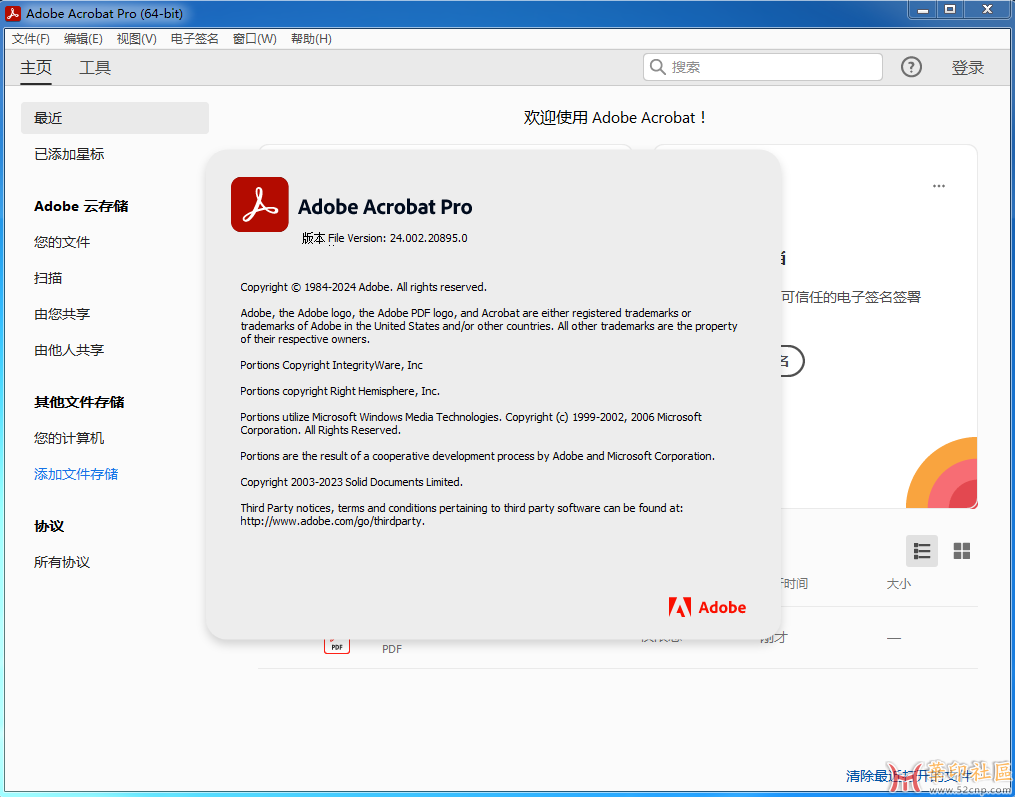Screen dimensions: 1015x797
Task: Click the Adobe Acrobat Pro heading in About dialog
Action: (385, 207)
